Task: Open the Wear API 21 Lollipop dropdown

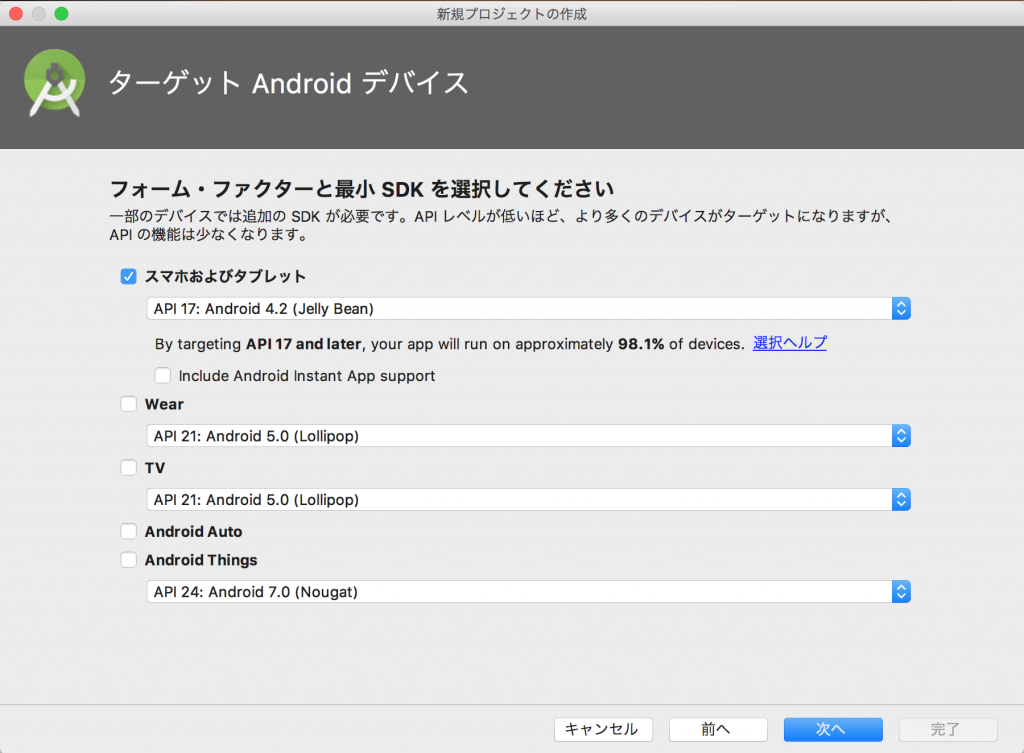Action: click(528, 436)
